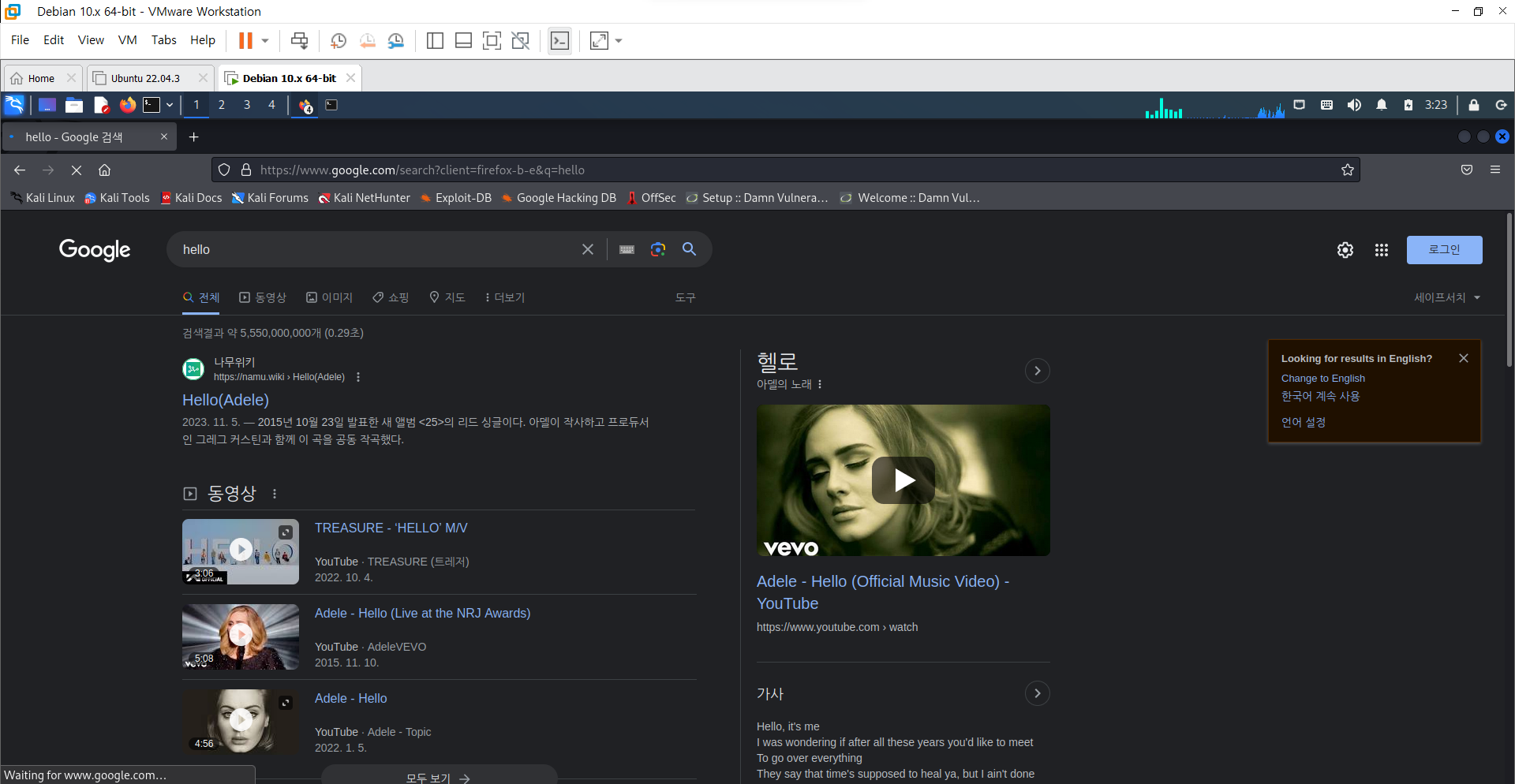Viewport: 1515px width, 784px height.
Task: Open the Google Hacking DB bookmark
Action: click(x=559, y=198)
